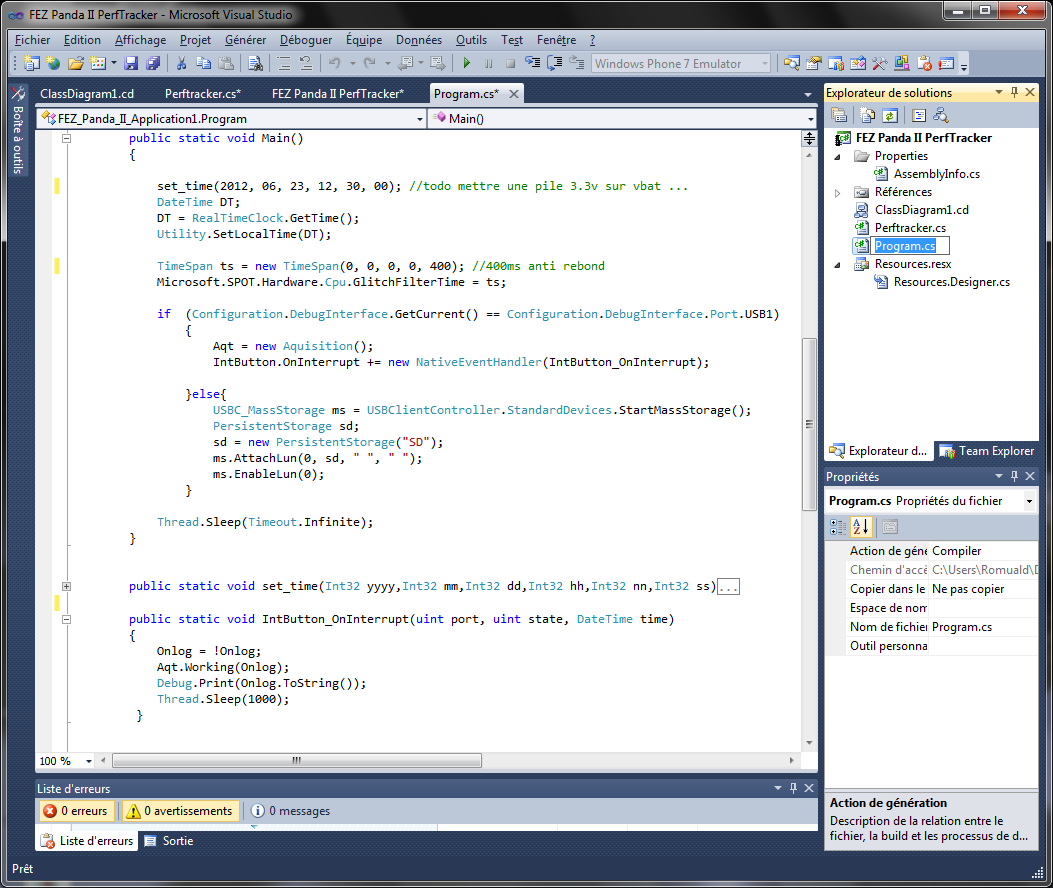Click View Class Diagram icon in Solution Explorer
The height and width of the screenshot is (888, 1053).
(x=941, y=115)
